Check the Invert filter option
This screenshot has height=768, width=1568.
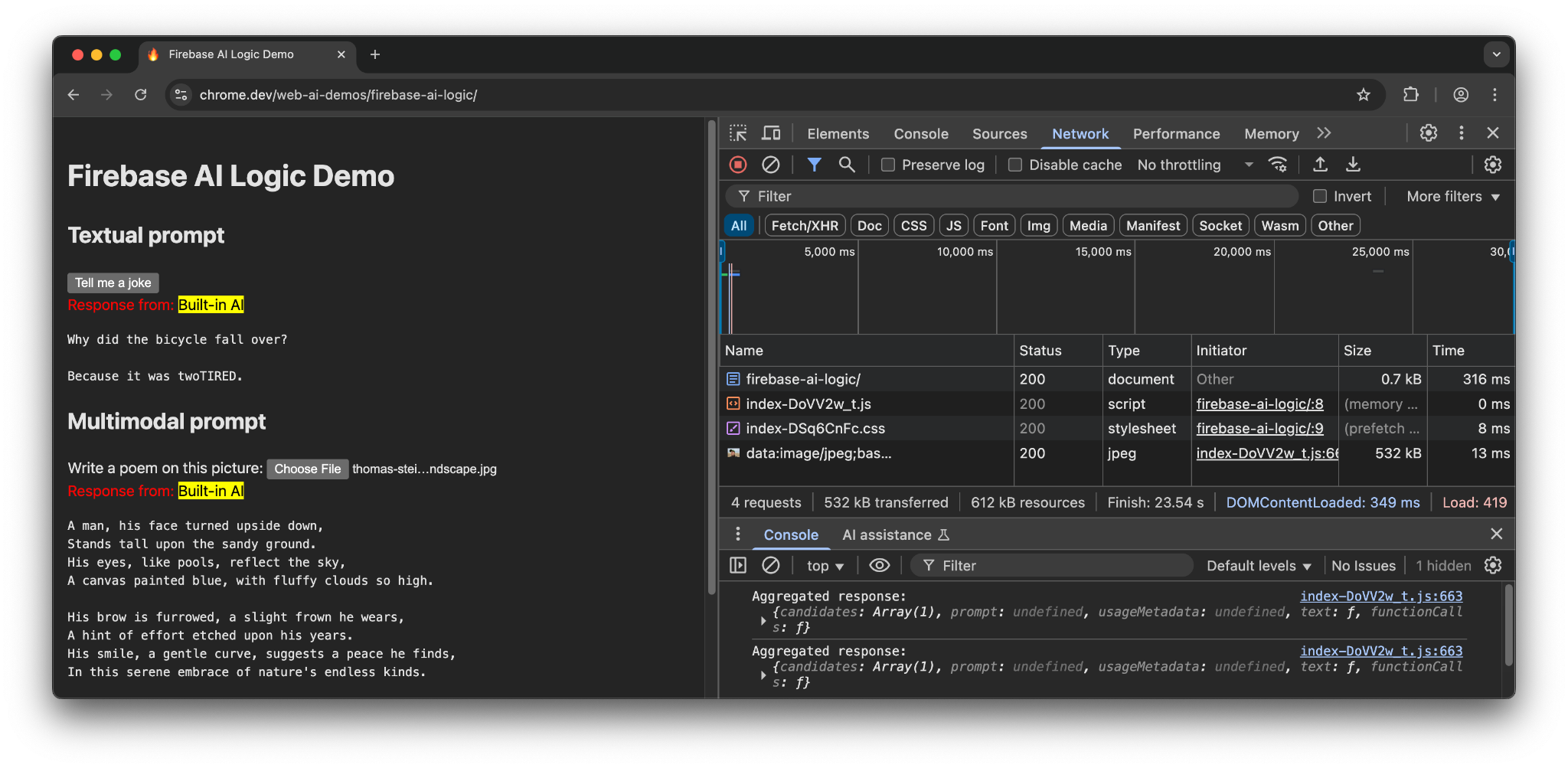coord(1319,196)
